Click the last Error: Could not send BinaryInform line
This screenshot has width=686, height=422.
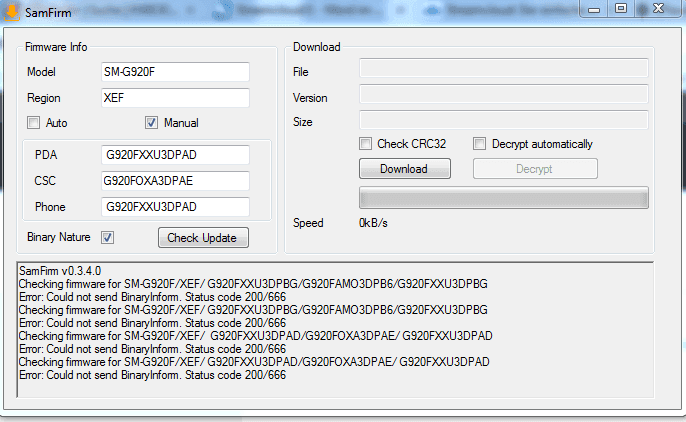coord(152,375)
